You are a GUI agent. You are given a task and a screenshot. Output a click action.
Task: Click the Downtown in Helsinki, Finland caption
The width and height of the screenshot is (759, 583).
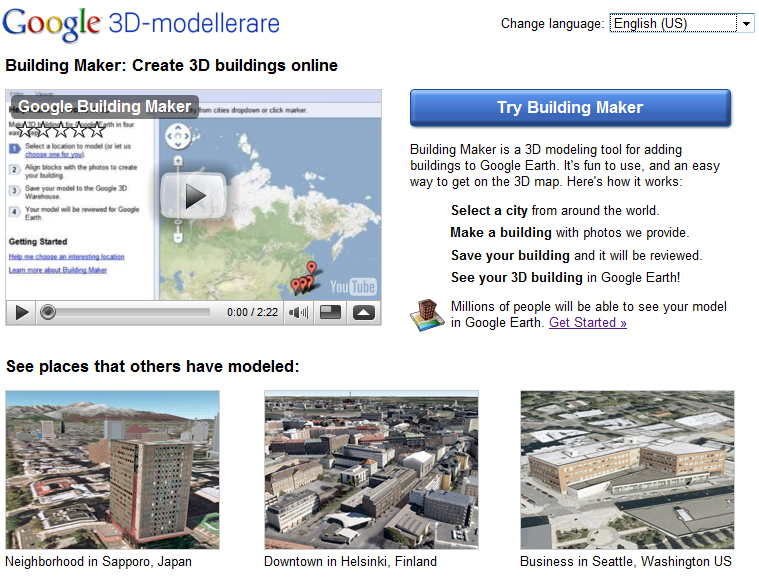tap(350, 562)
